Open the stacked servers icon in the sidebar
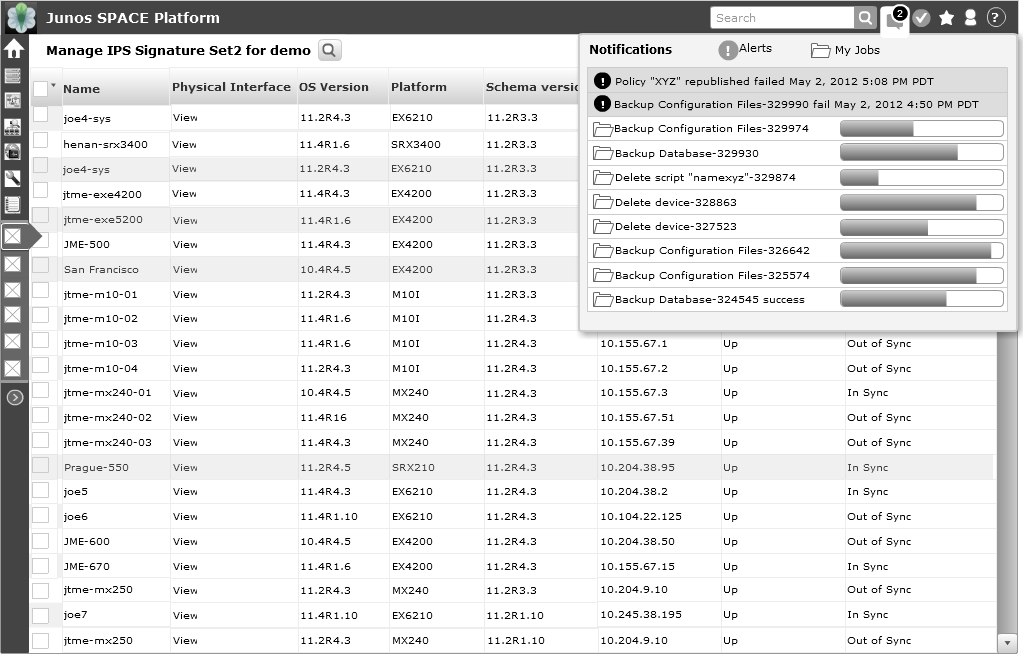Image resolution: width=1023 pixels, height=654 pixels. [12, 76]
